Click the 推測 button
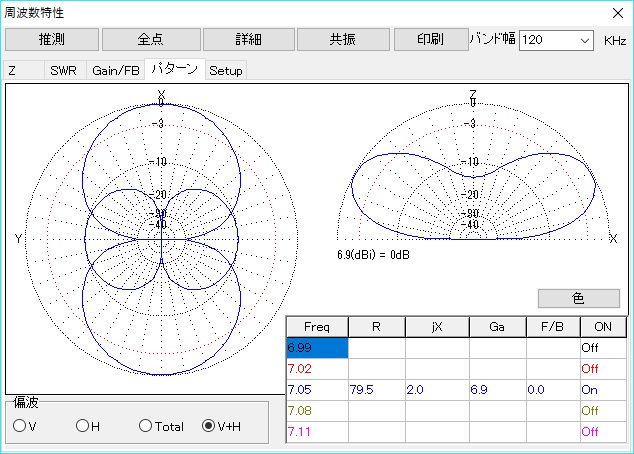 point(52,40)
